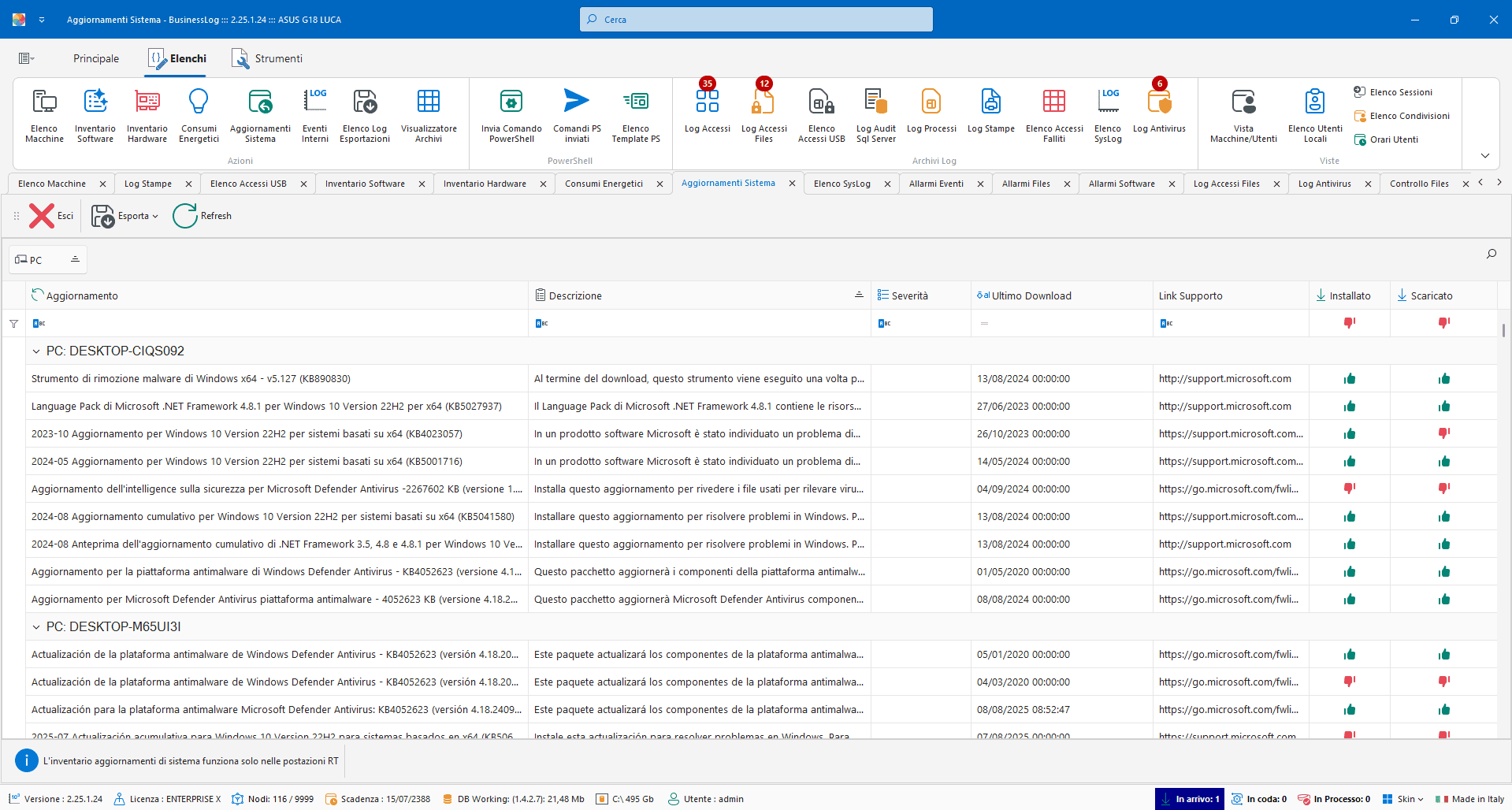Collapse the PC: DESKTOP-M65UI3I group
1512x810 pixels.
click(x=36, y=627)
